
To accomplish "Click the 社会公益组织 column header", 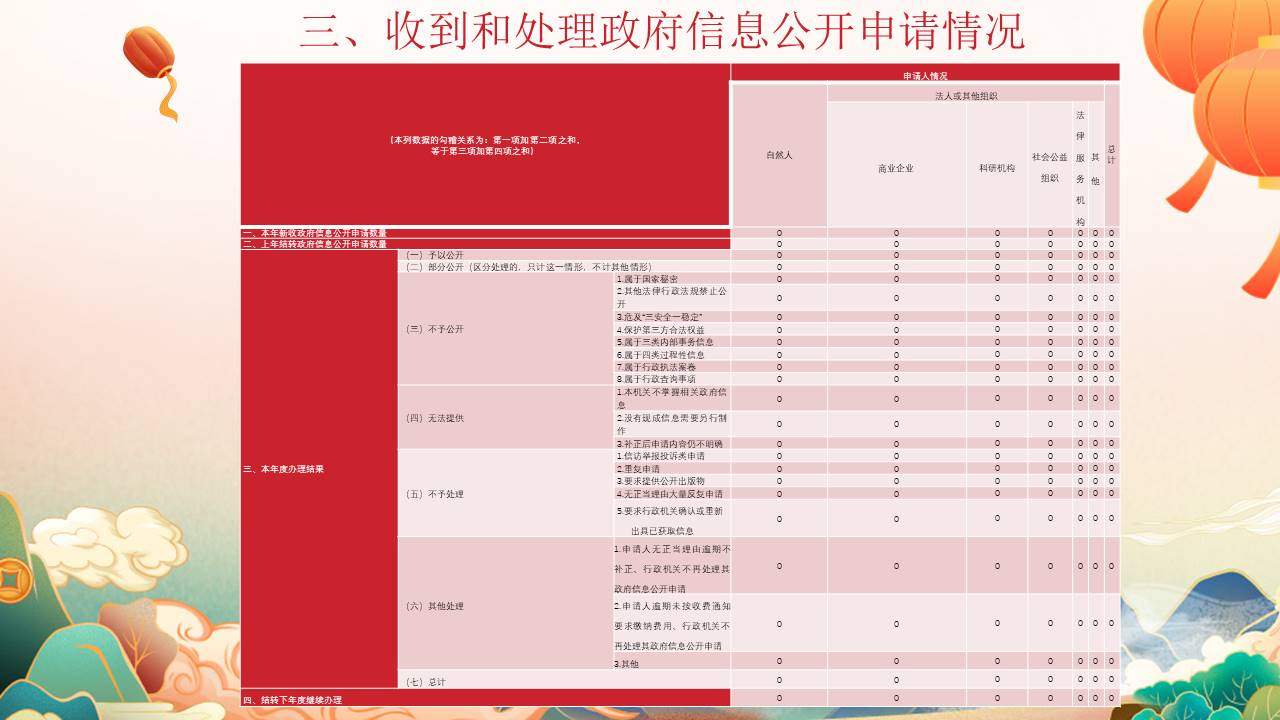I will pos(1050,167).
